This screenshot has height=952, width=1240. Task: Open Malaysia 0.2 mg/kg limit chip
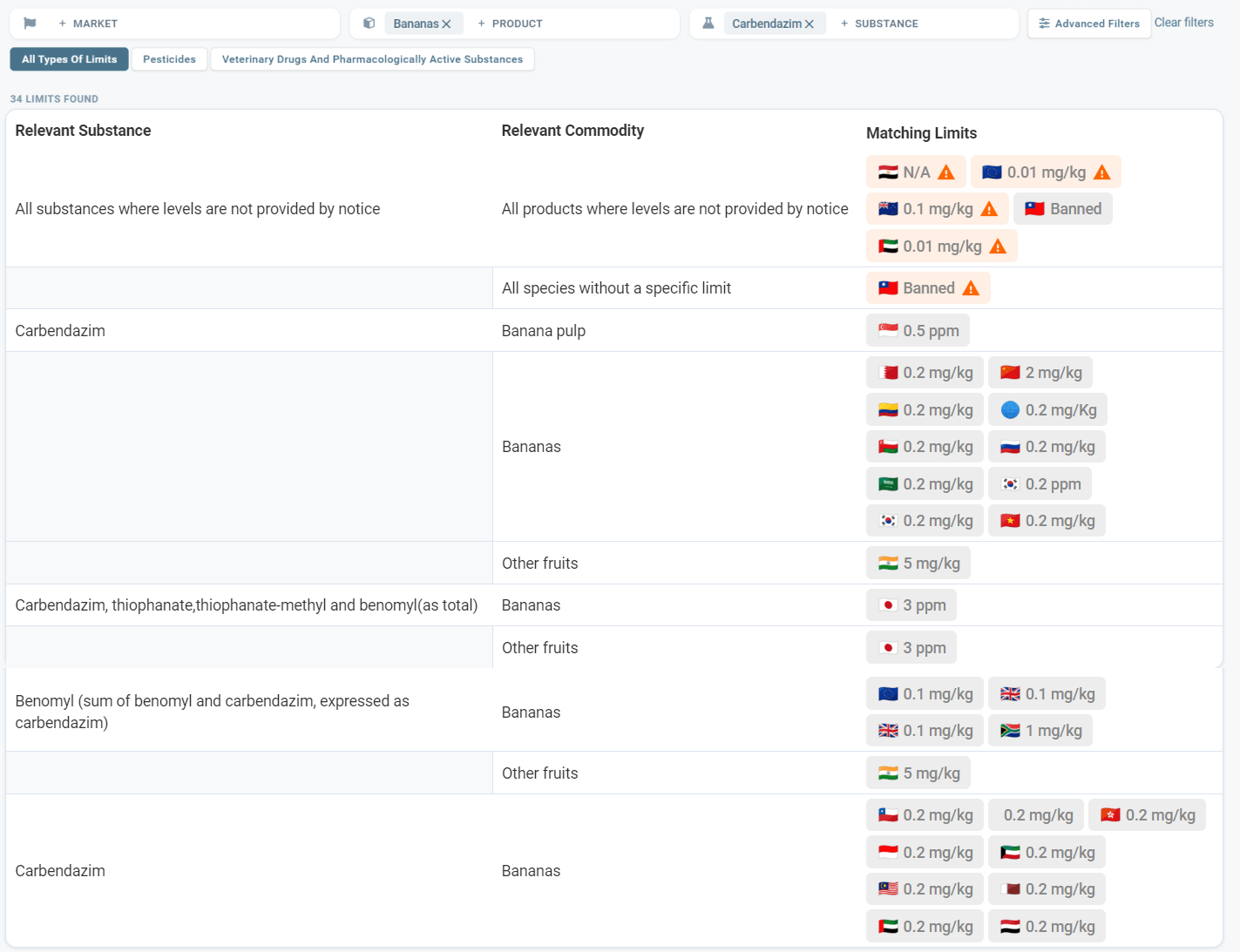925,889
